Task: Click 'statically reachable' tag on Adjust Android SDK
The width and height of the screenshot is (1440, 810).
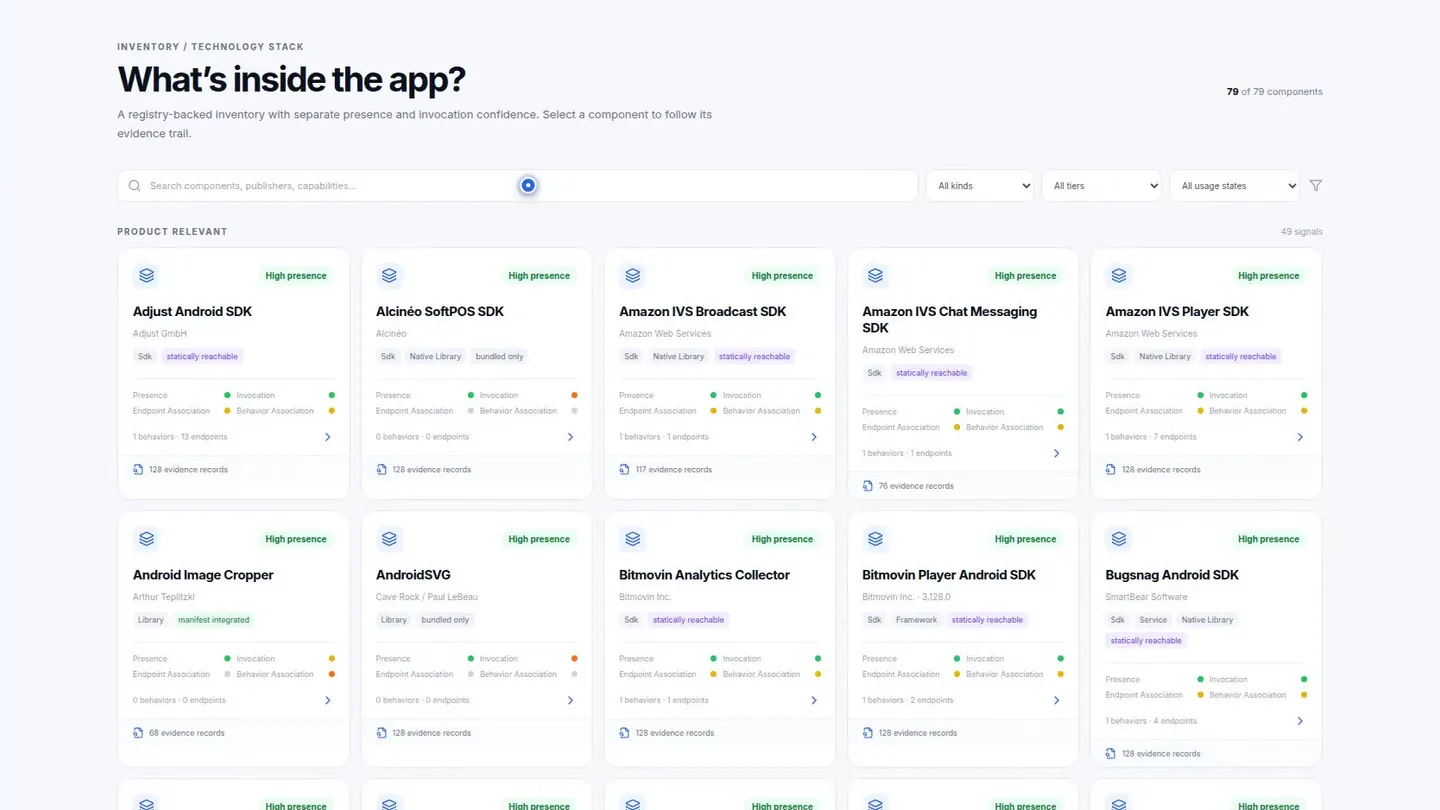Action: click(x=202, y=356)
